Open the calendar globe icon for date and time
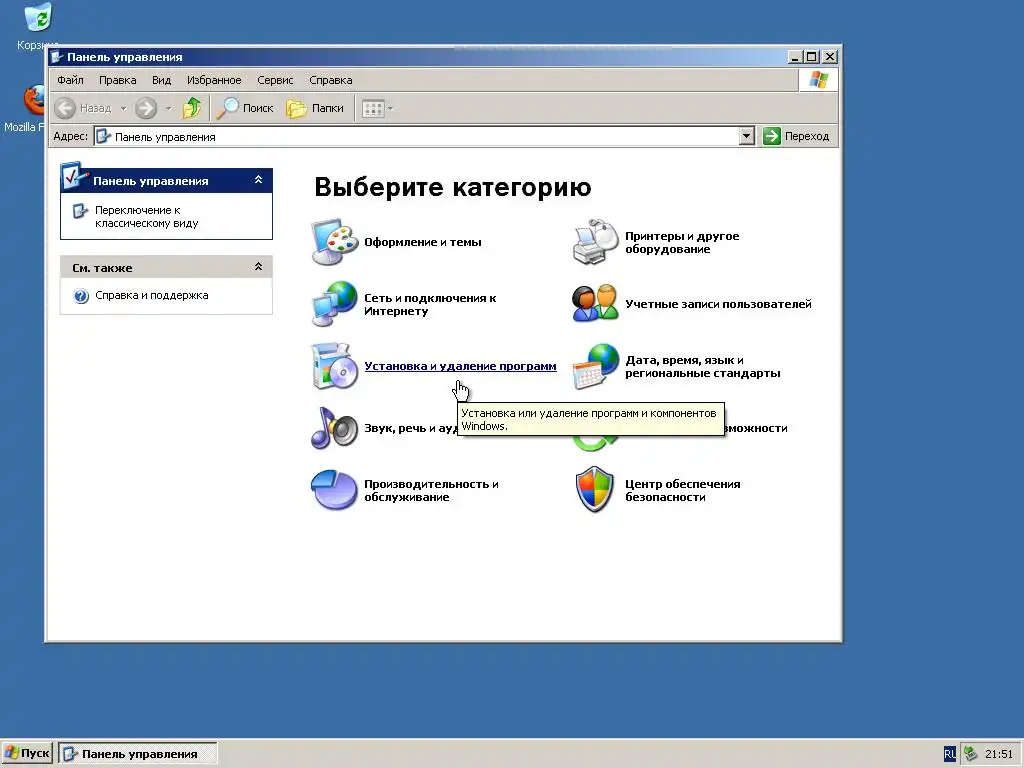 pos(595,366)
